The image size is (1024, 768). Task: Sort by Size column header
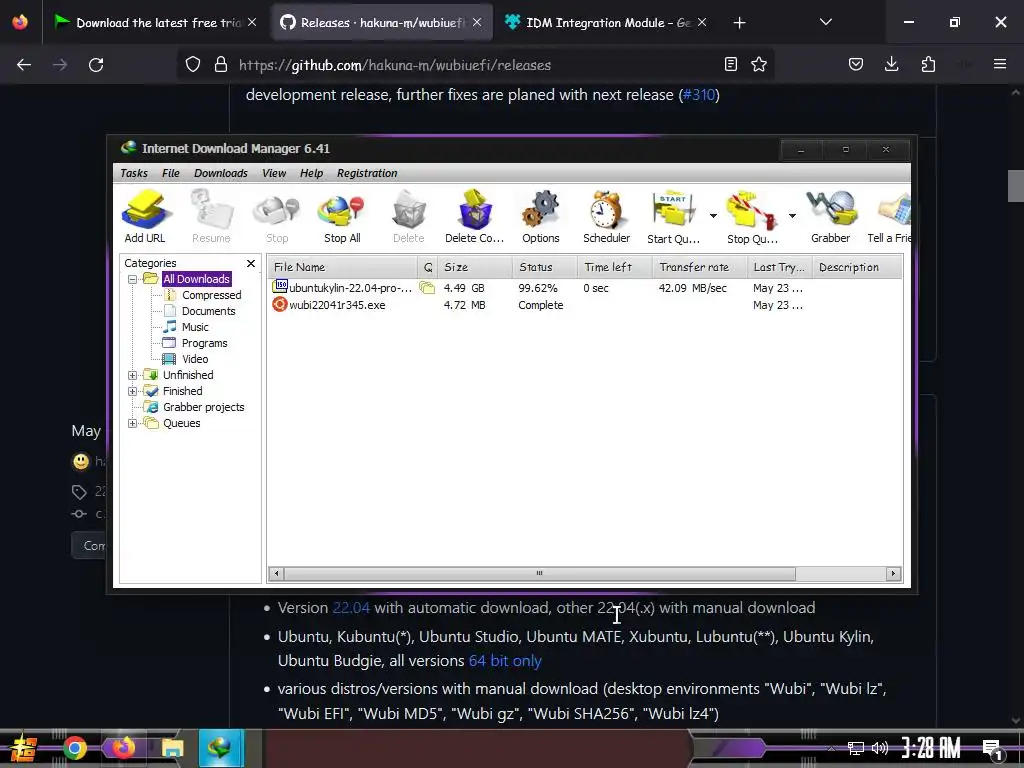[475, 267]
